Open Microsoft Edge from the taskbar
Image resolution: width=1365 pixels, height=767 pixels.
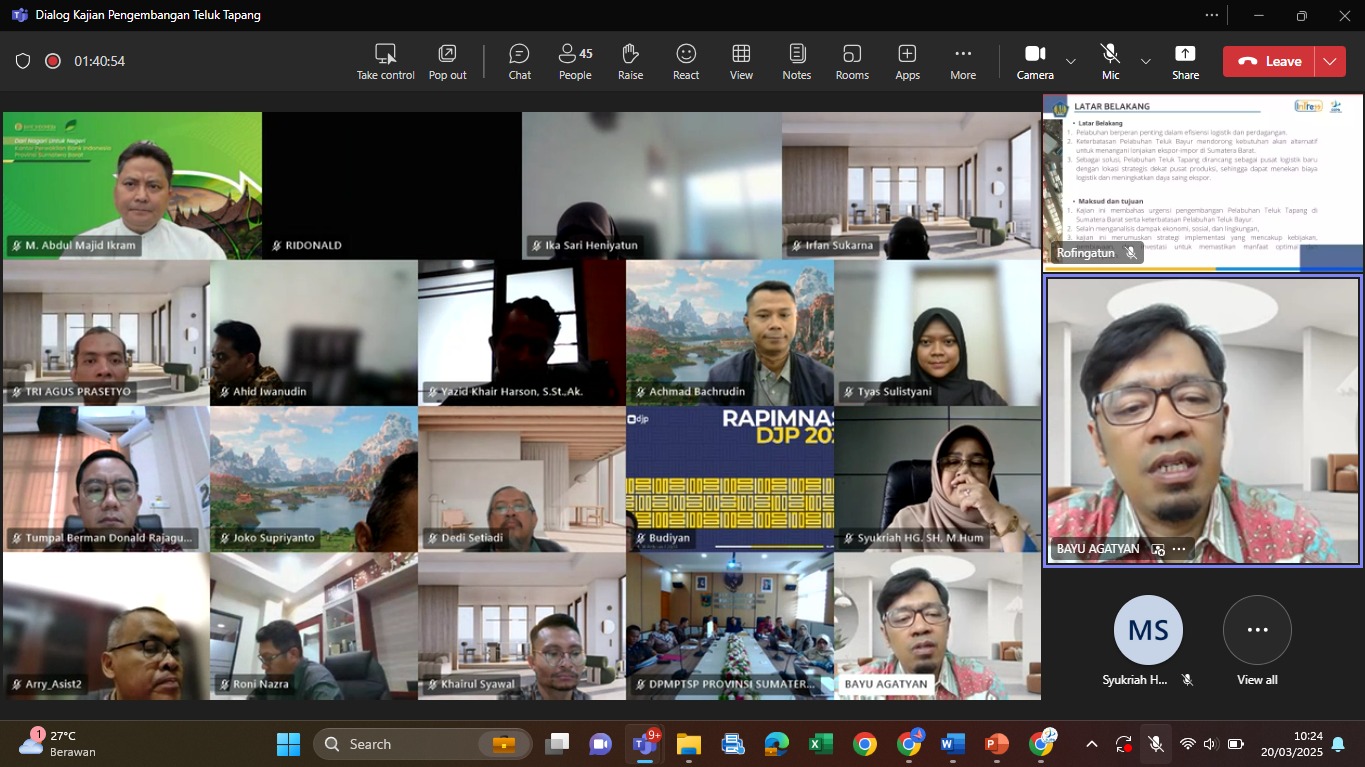tap(777, 744)
